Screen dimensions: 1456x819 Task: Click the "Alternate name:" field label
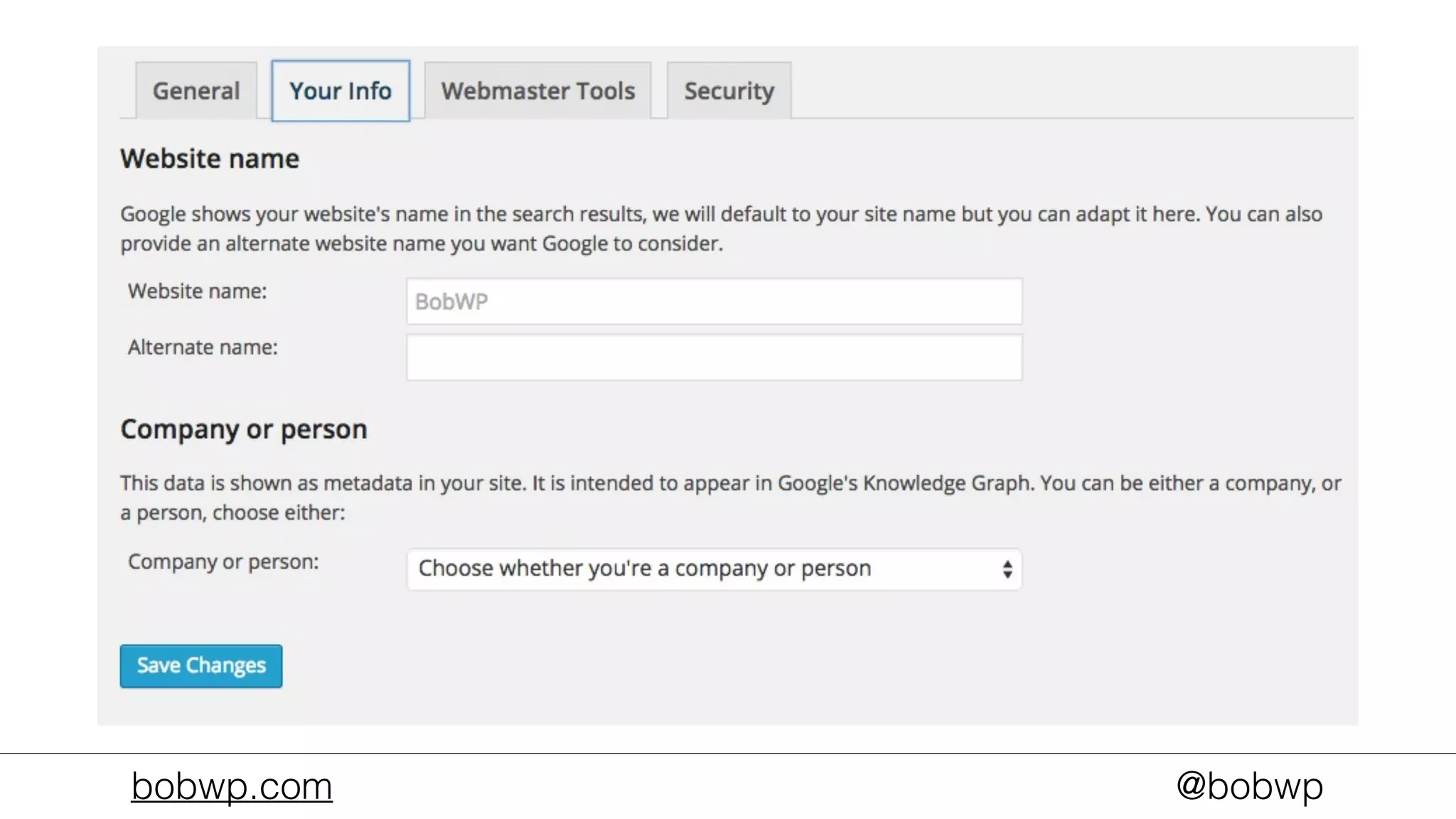point(203,348)
